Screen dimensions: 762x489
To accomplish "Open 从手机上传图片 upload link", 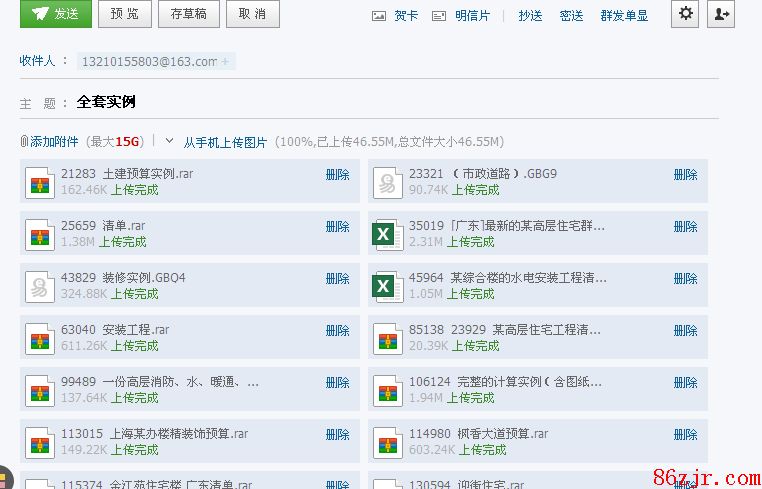I will (x=225, y=142).
